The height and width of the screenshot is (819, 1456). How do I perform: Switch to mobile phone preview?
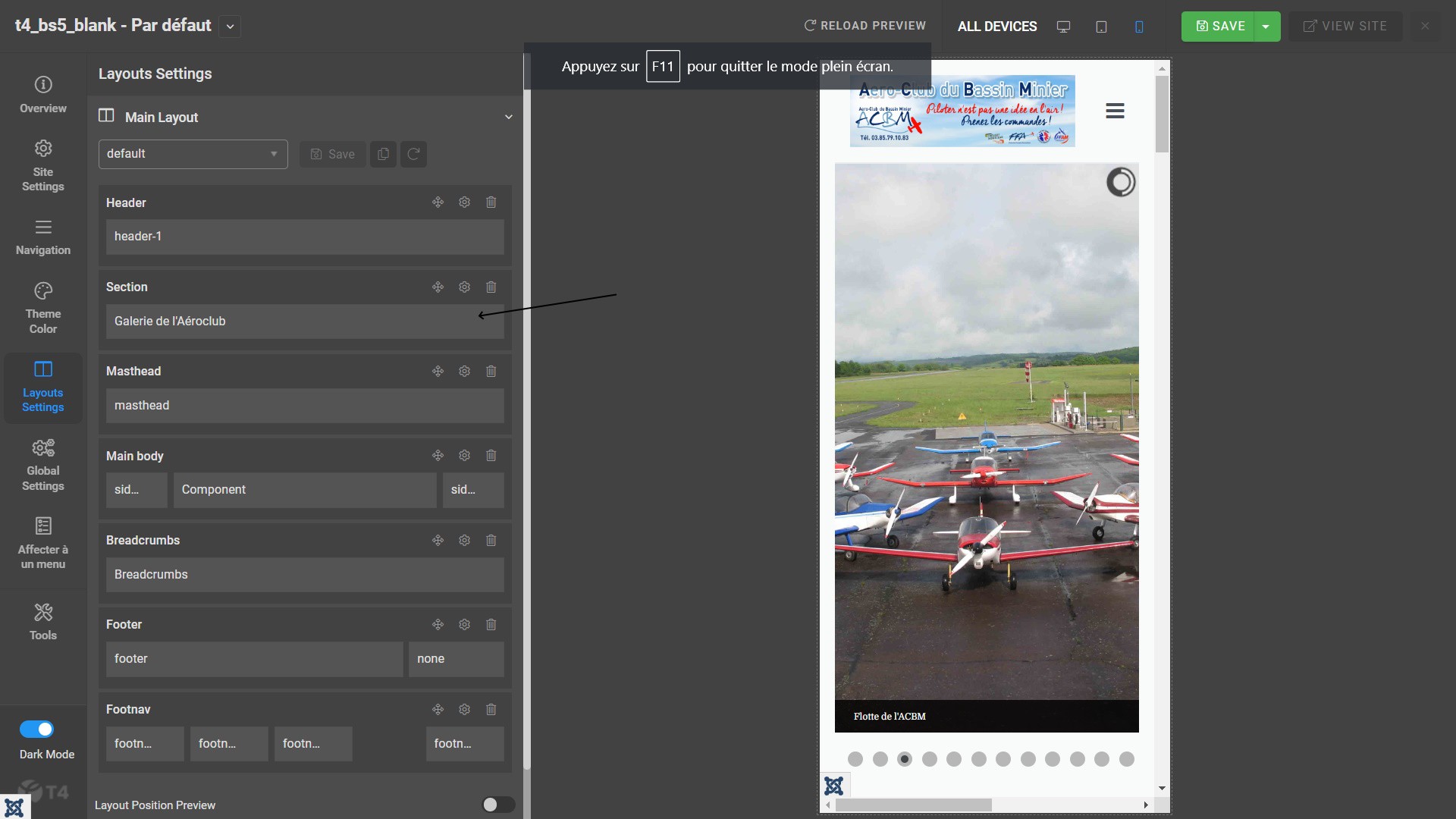click(x=1139, y=27)
